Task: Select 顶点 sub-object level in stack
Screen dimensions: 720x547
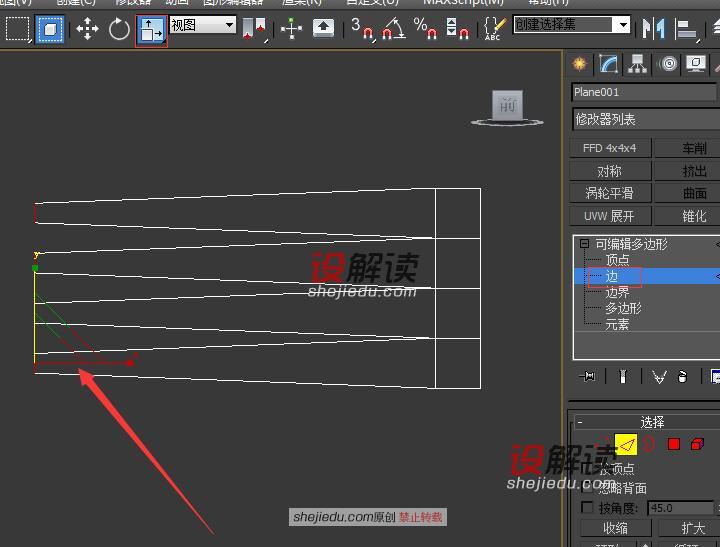Action: pyautogui.click(x=617, y=260)
